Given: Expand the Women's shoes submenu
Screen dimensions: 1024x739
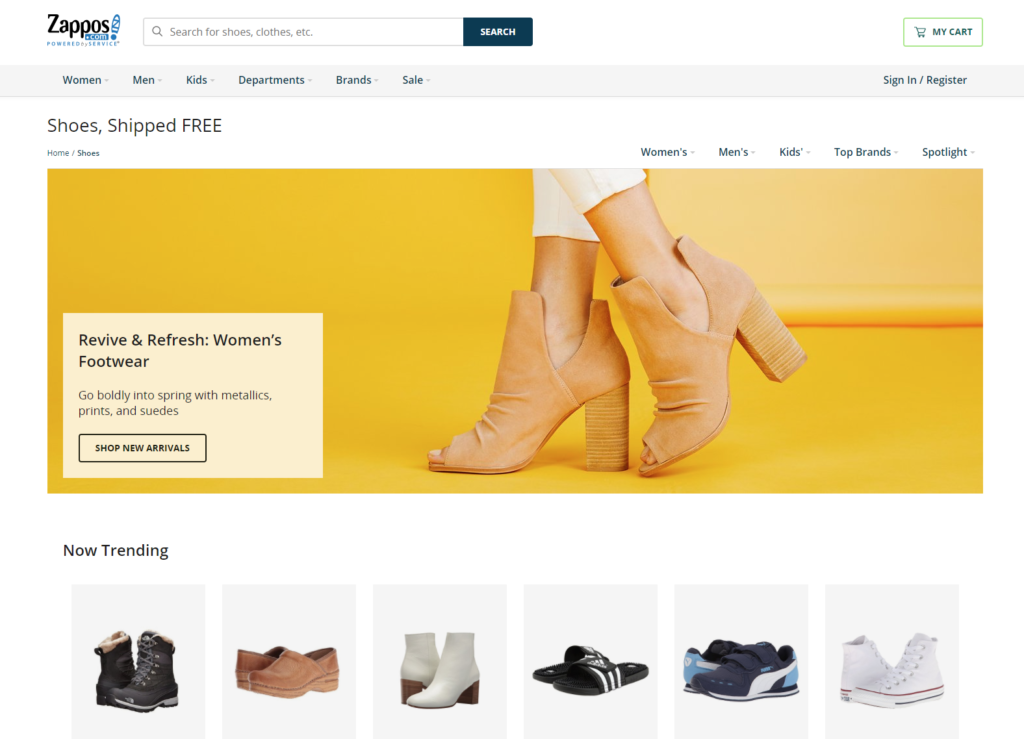Looking at the screenshot, I should (x=667, y=152).
